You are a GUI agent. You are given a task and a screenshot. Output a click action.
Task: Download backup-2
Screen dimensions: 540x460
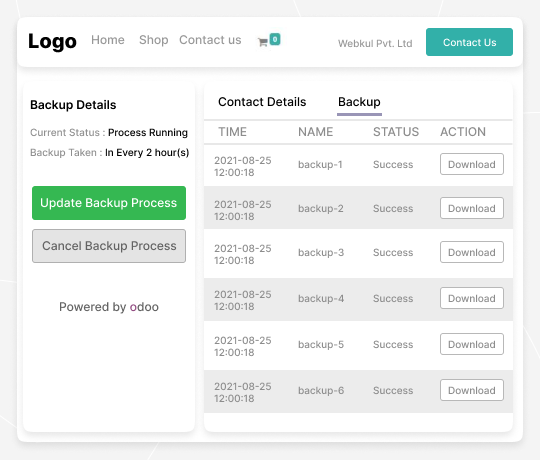tap(471, 208)
